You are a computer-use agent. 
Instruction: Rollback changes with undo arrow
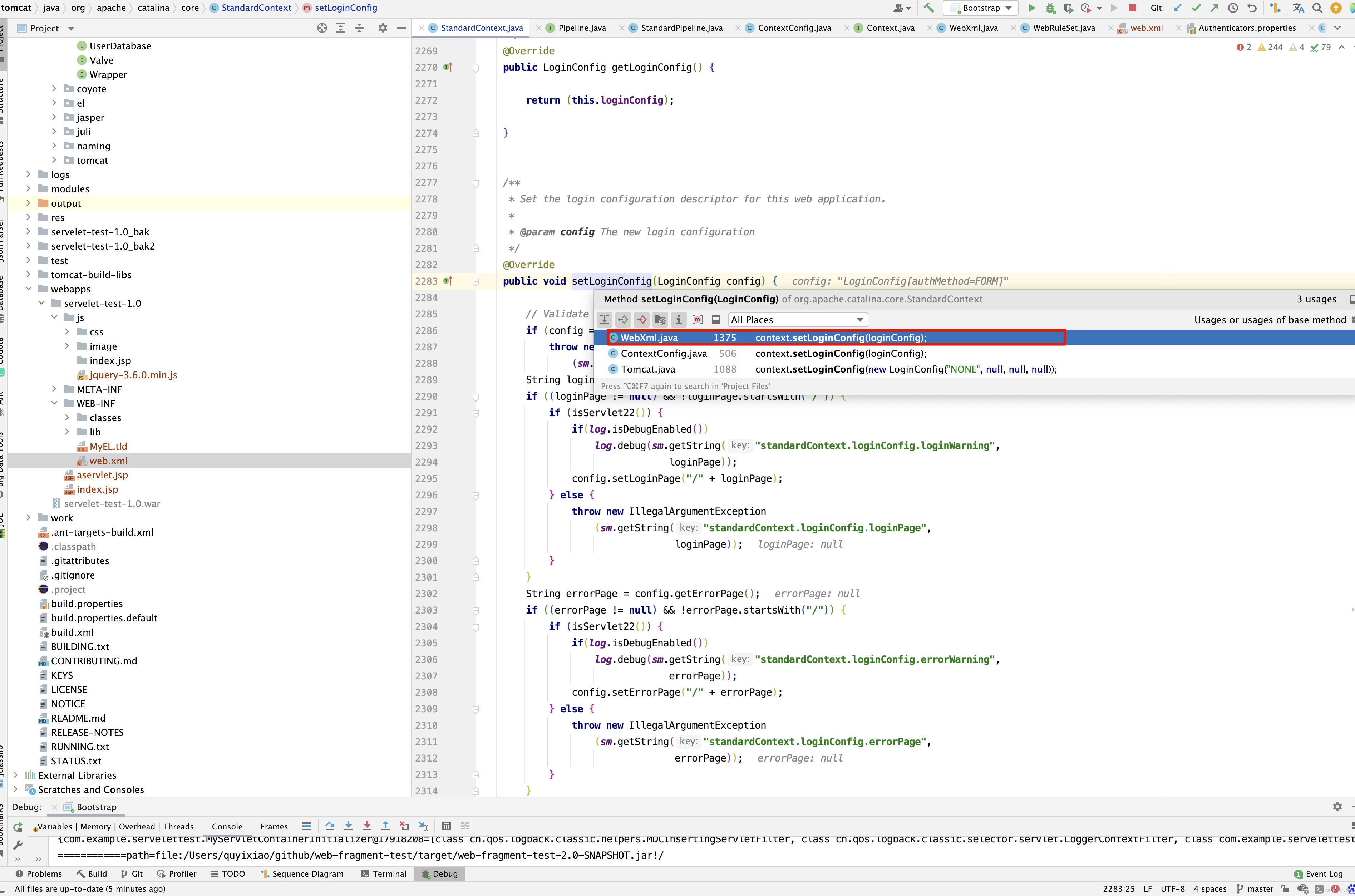point(1252,8)
